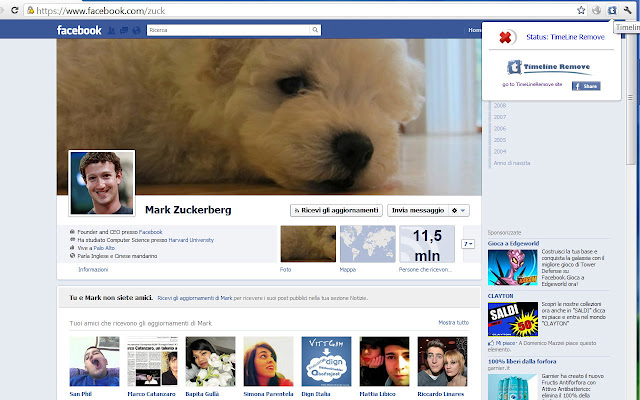Expand the profile sections count dropdown
The image size is (640, 400).
tap(468, 244)
